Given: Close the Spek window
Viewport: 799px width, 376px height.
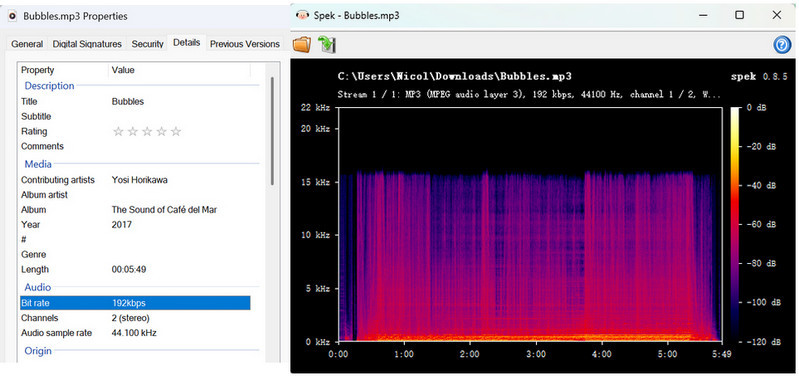Looking at the screenshot, I should [777, 15].
